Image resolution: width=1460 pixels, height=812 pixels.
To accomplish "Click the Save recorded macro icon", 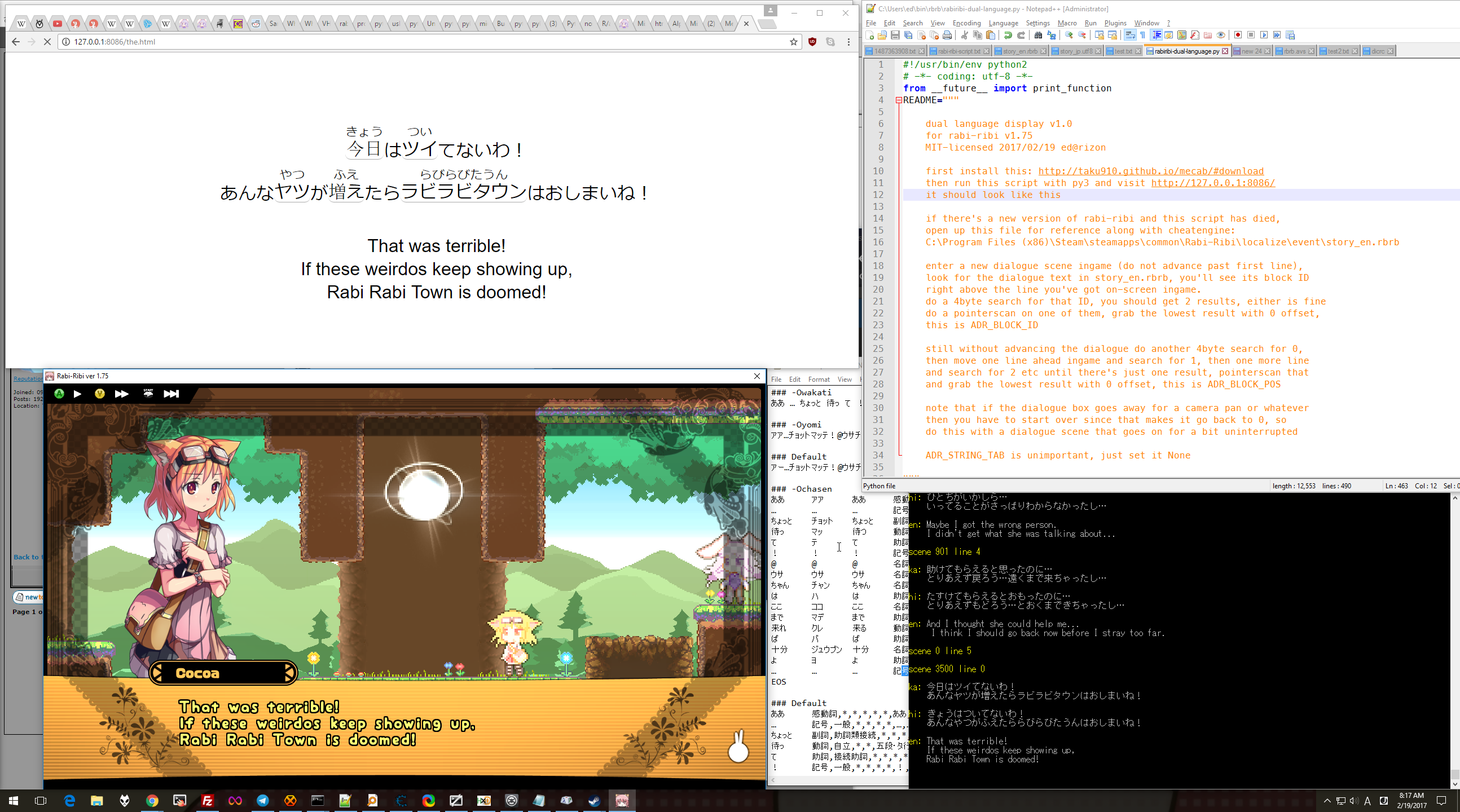I will click(1291, 35).
